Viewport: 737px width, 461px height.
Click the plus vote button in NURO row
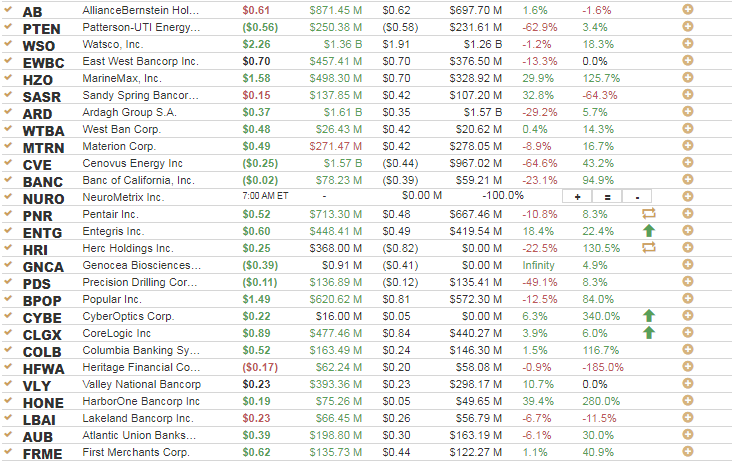point(577,196)
